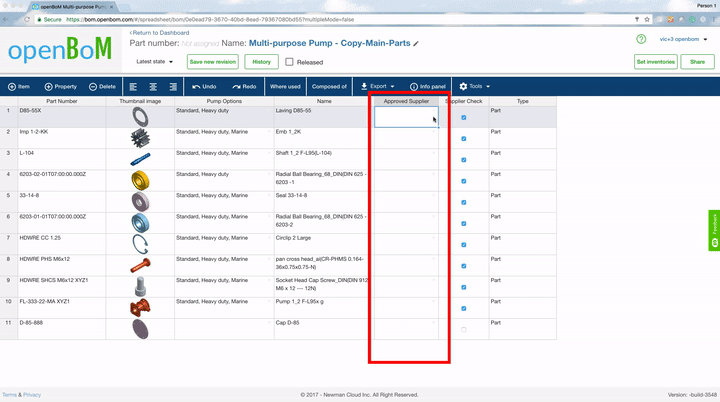Open the Tools dropdown menu
Screen dimensions: 720x402
coord(475,87)
